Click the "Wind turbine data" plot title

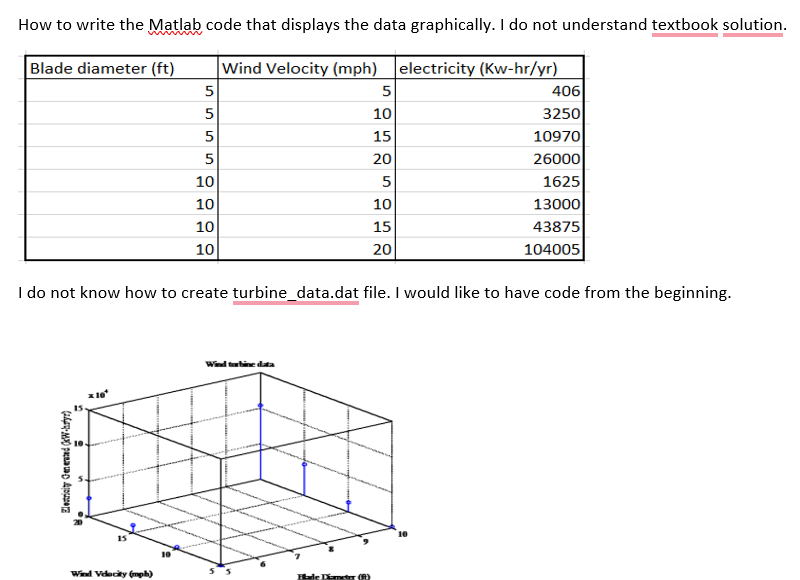click(240, 363)
